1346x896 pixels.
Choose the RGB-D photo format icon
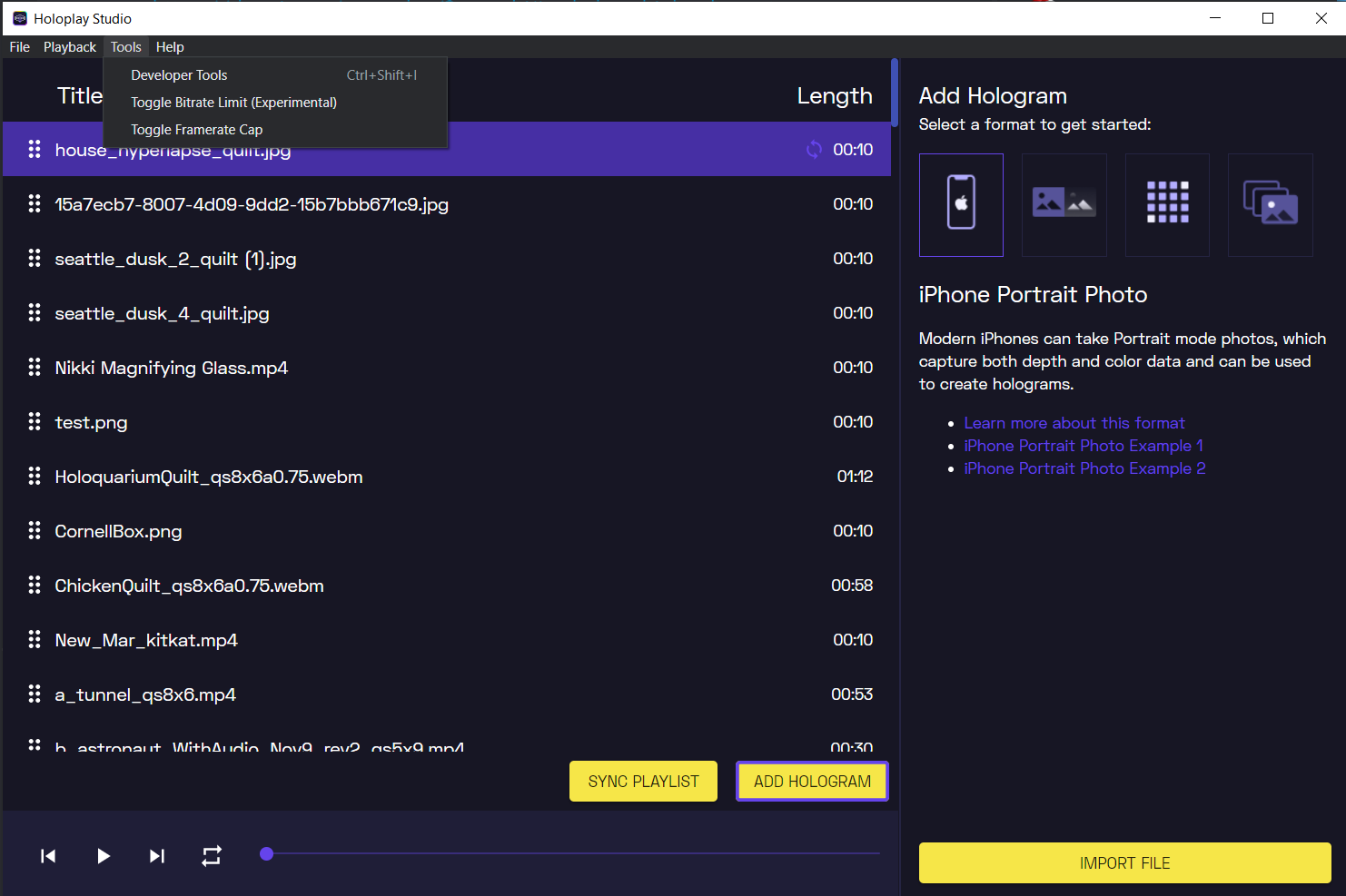(x=1064, y=204)
